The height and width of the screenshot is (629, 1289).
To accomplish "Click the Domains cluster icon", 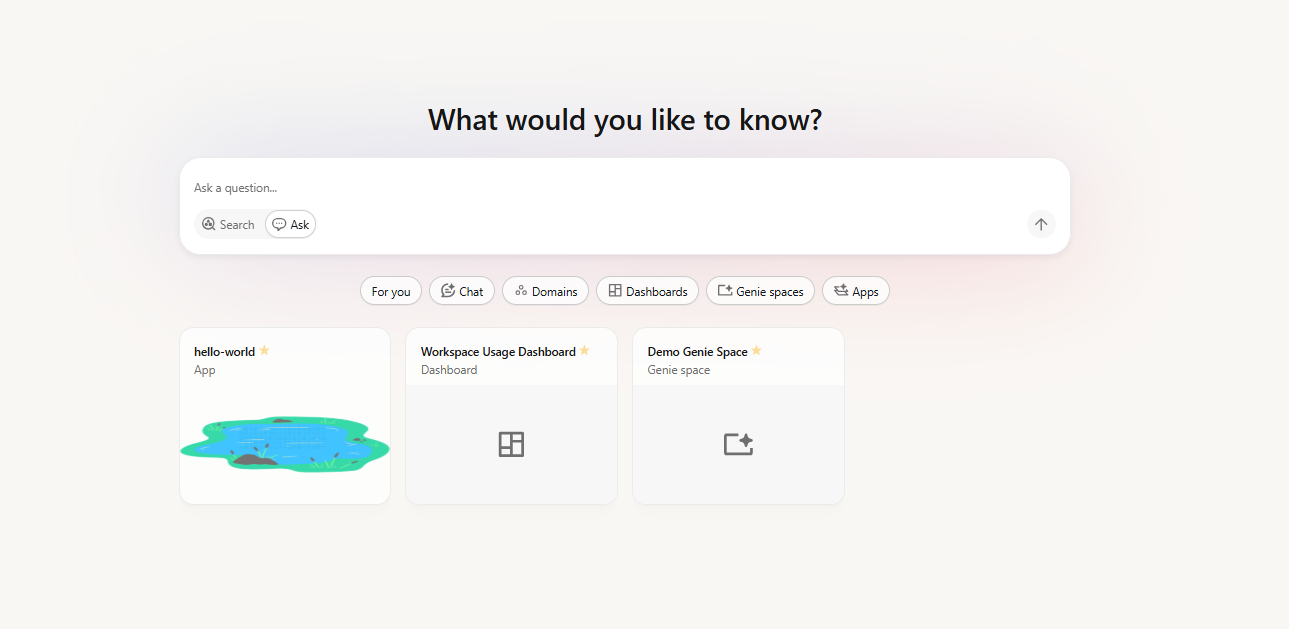I will (x=520, y=290).
